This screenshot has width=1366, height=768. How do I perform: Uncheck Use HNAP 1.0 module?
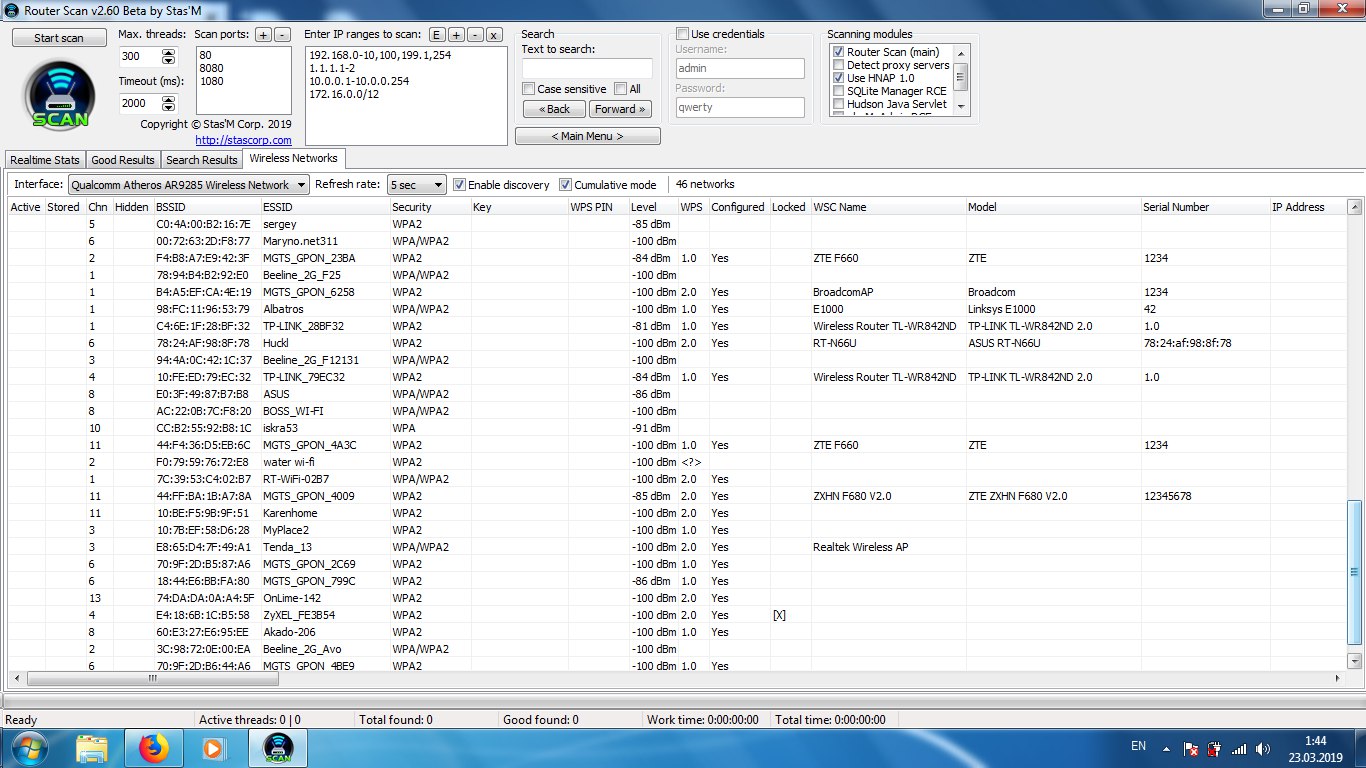pos(839,78)
